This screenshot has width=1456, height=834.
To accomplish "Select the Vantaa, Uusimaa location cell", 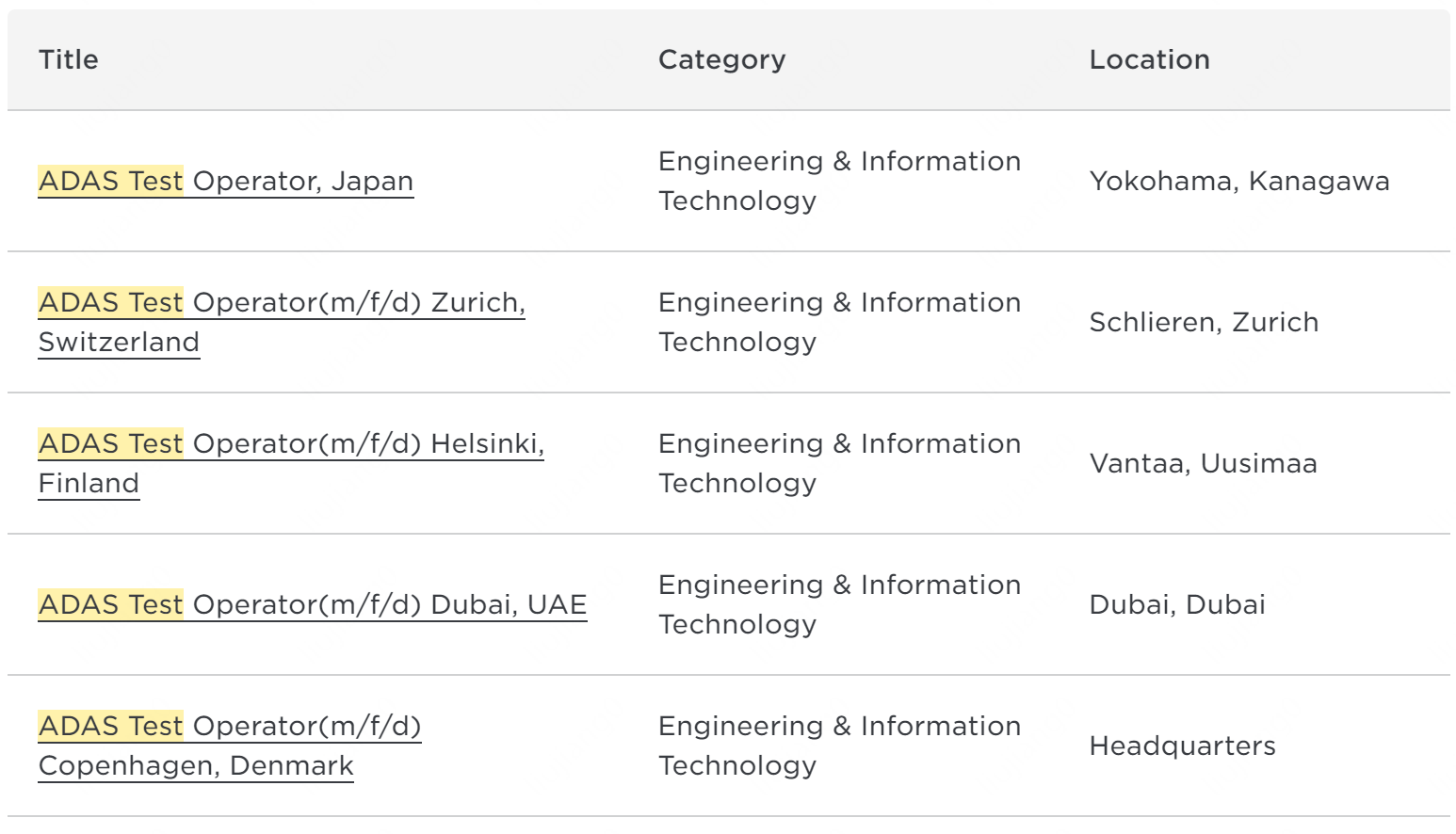I will (1204, 463).
